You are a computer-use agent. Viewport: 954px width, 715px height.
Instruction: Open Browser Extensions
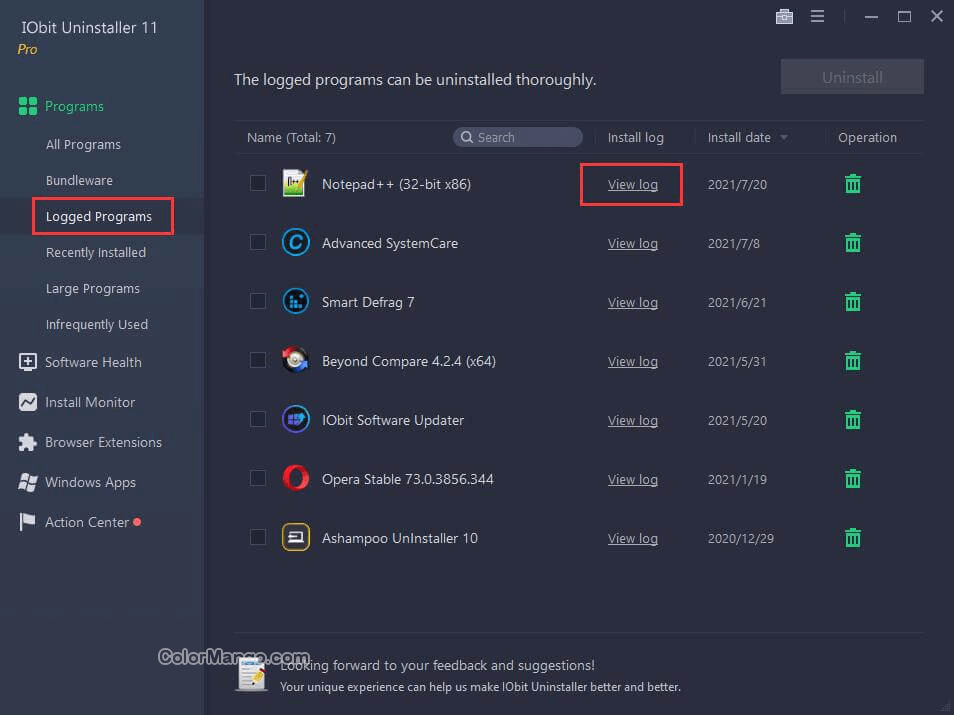tap(103, 442)
